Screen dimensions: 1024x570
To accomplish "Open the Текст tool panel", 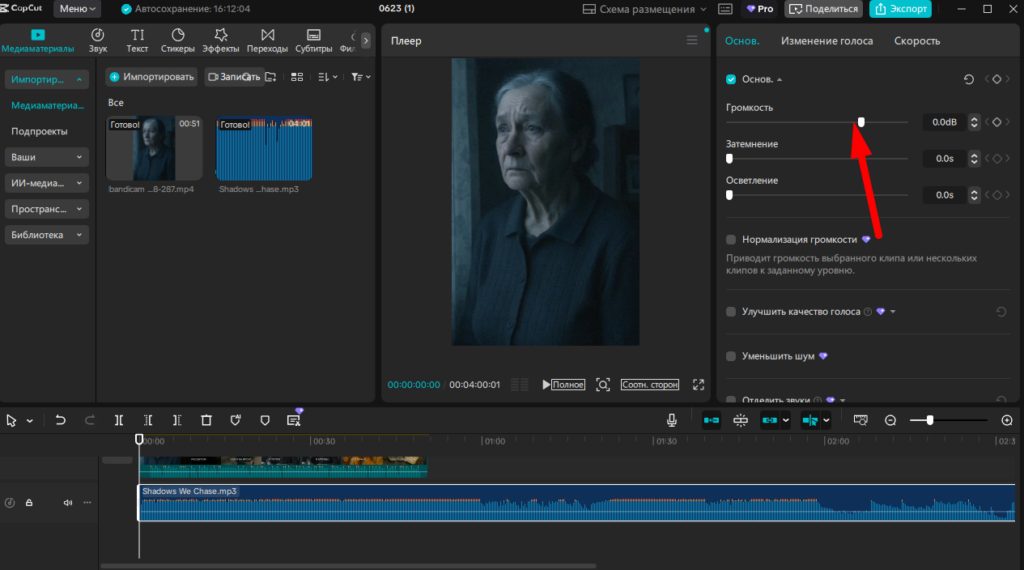I will pos(137,40).
